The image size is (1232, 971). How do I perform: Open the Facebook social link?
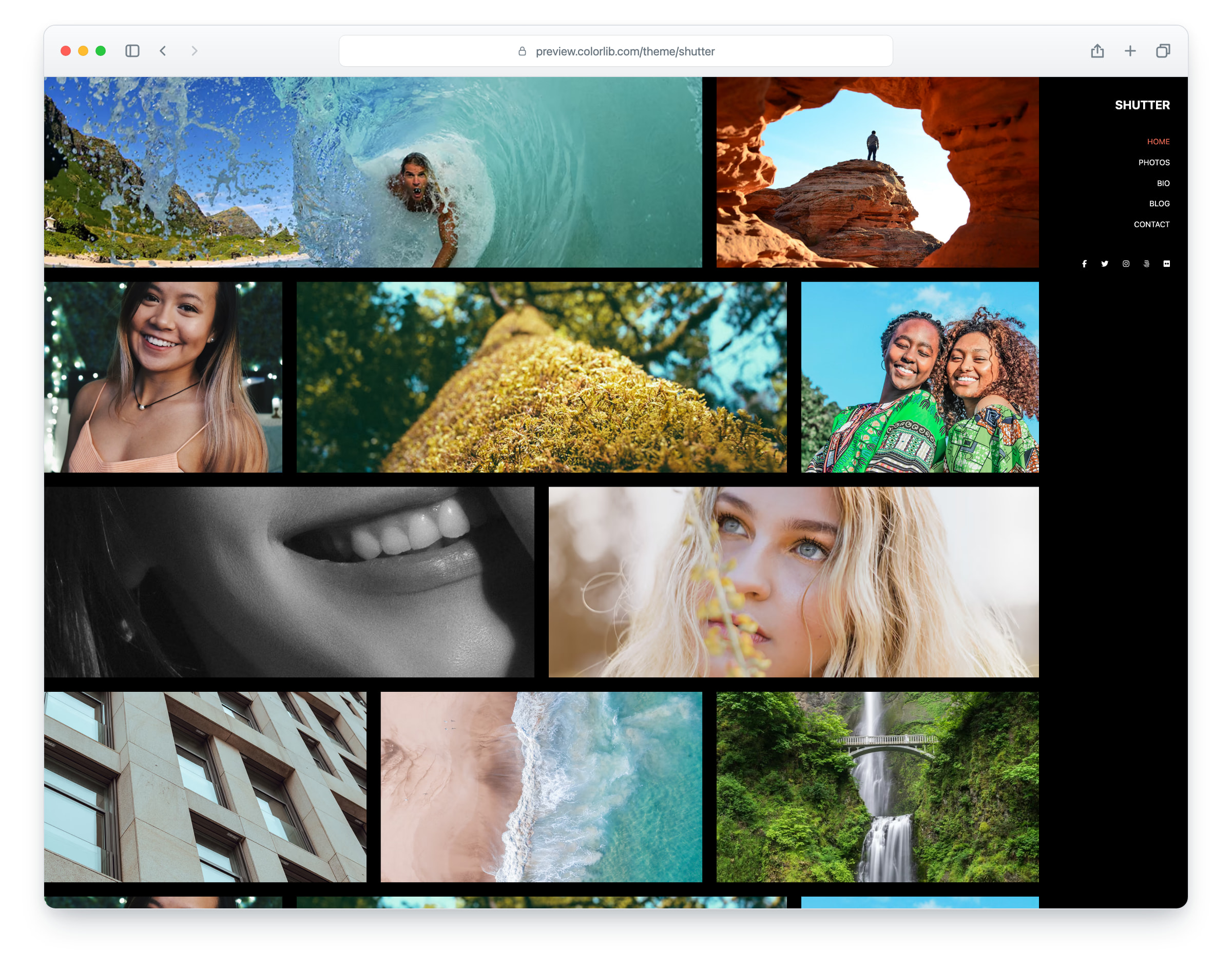(1084, 264)
